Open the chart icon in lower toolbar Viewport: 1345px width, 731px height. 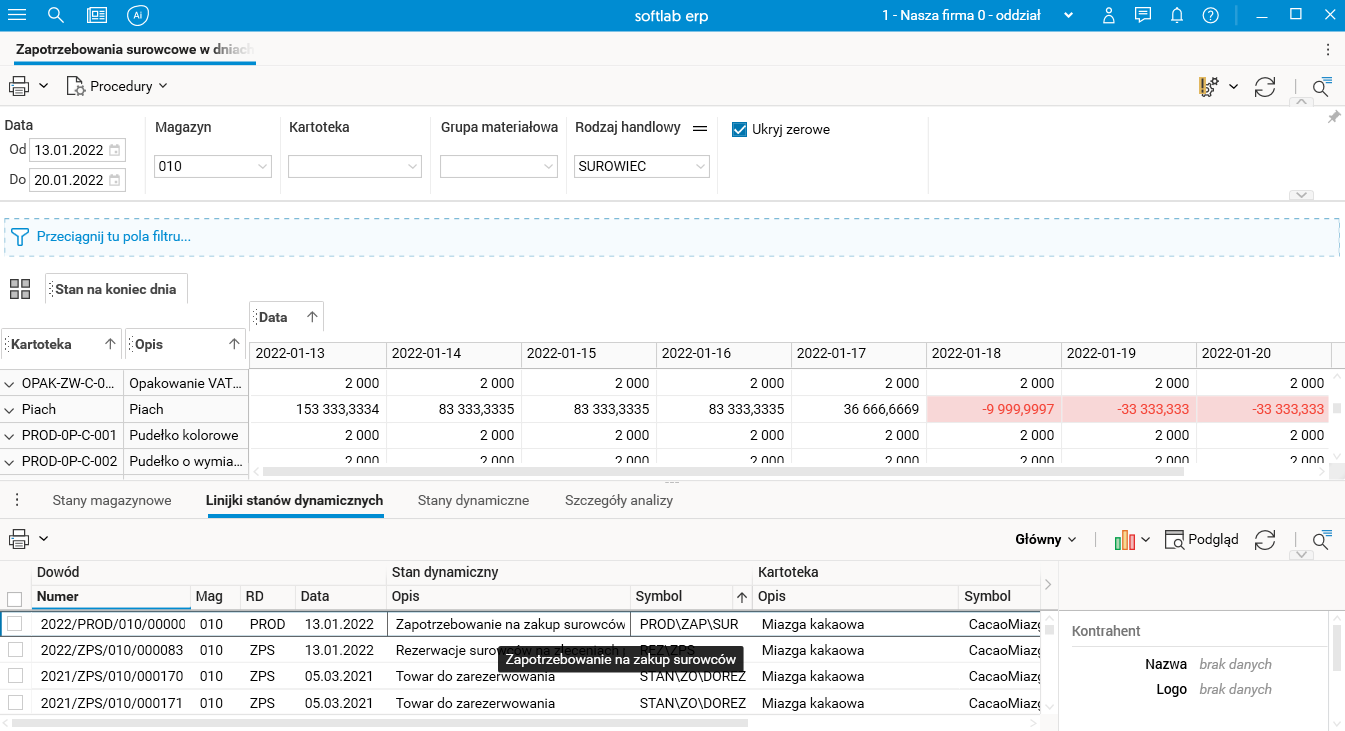click(x=1125, y=540)
